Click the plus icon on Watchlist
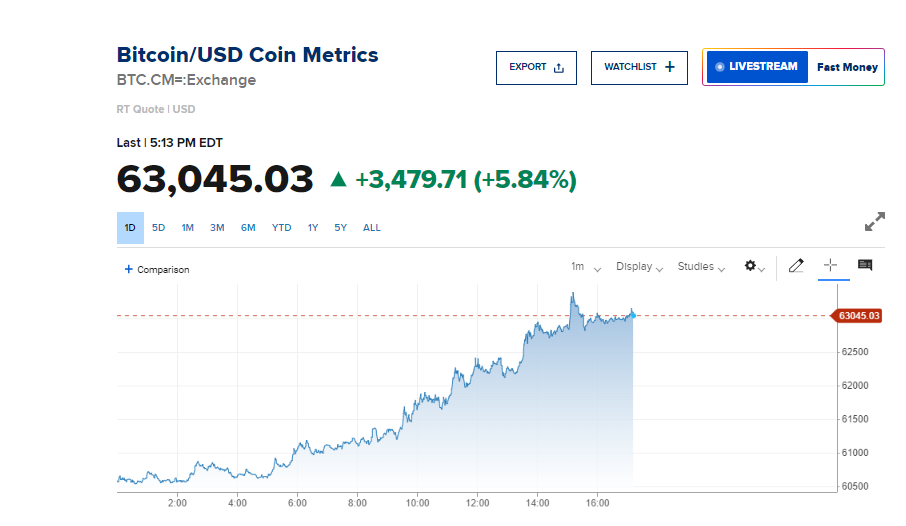This screenshot has width=906, height=526. [x=670, y=67]
